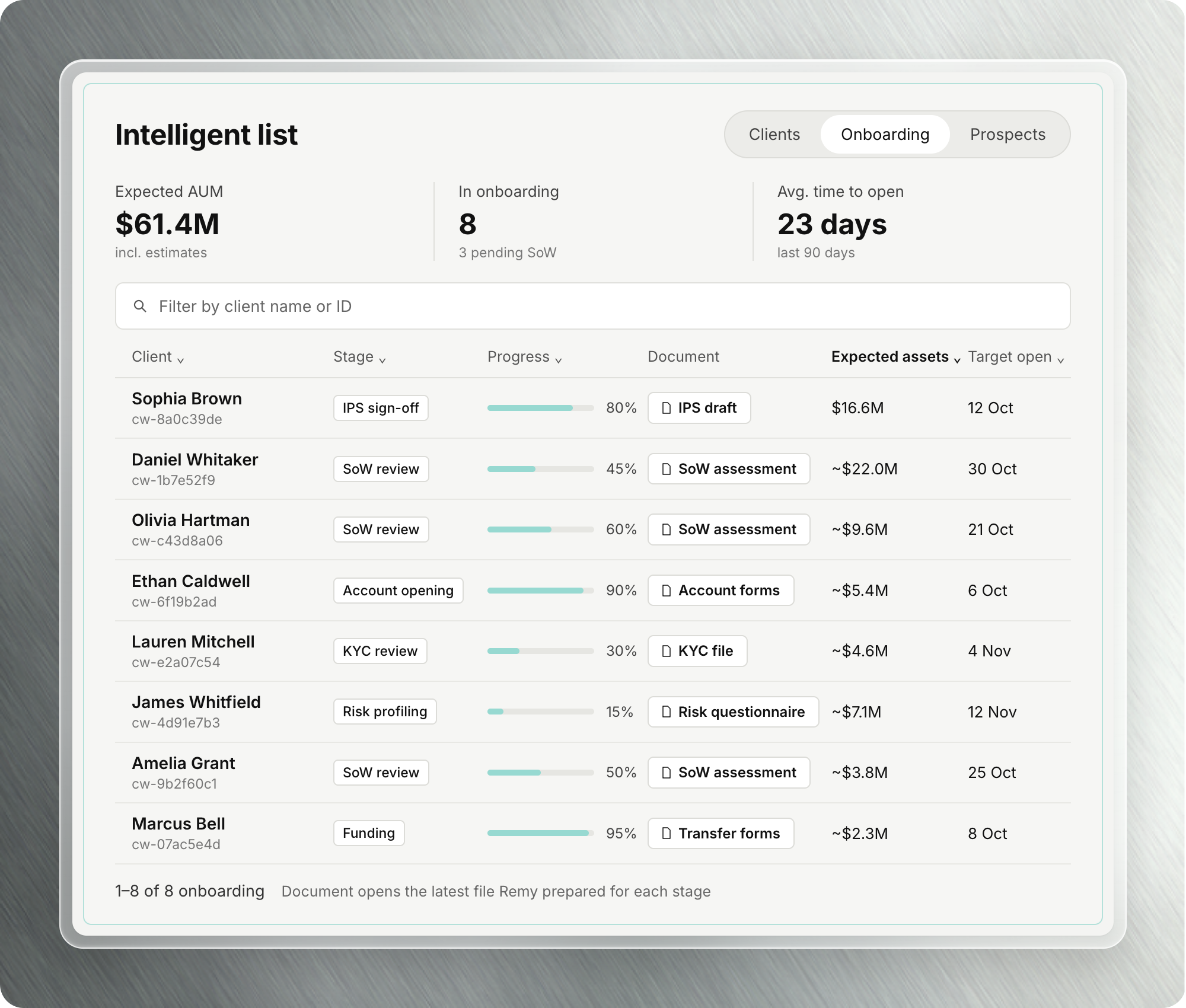Viewport: 1186px width, 1008px height.
Task: Click the 3 pending SoW note
Action: point(508,253)
